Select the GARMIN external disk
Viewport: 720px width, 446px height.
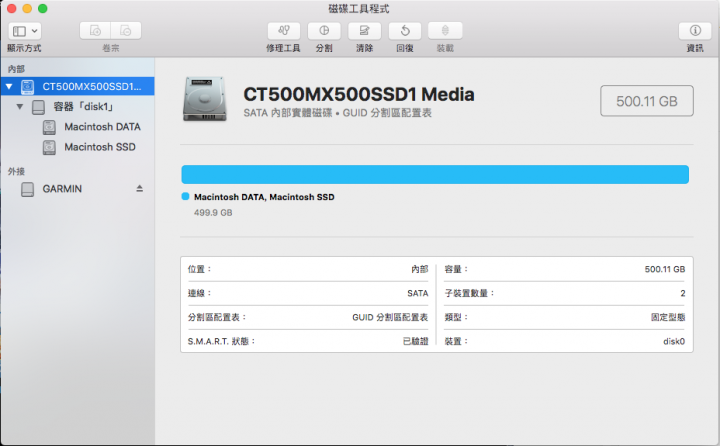tap(78, 189)
